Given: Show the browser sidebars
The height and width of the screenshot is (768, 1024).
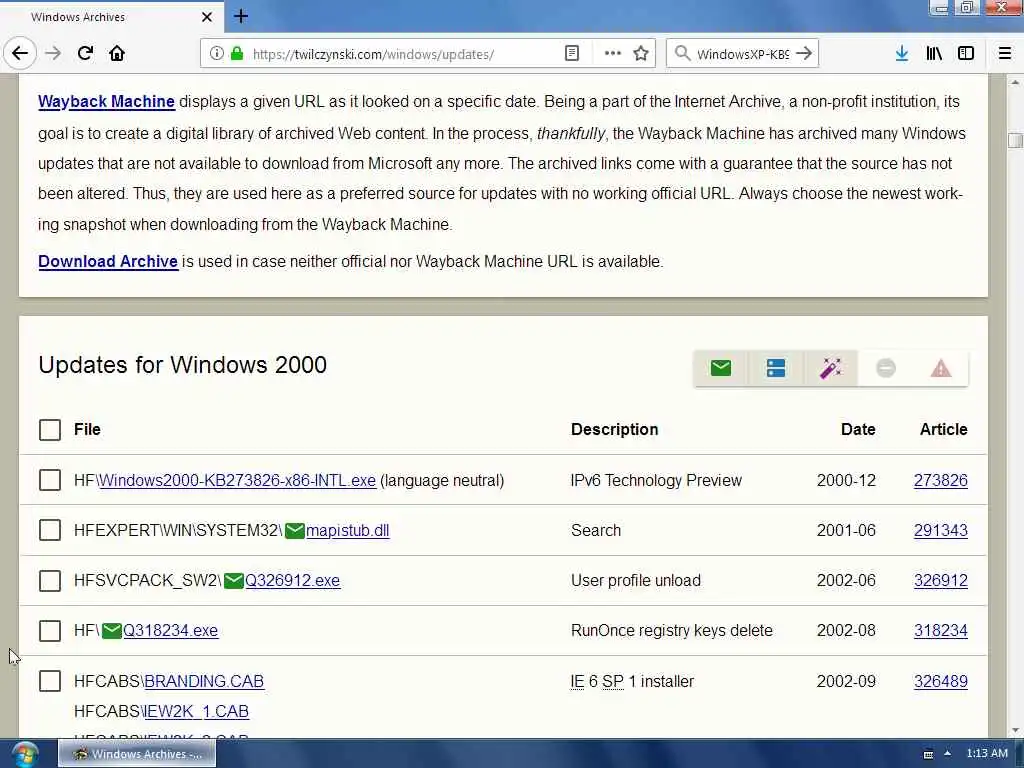Looking at the screenshot, I should point(966,54).
